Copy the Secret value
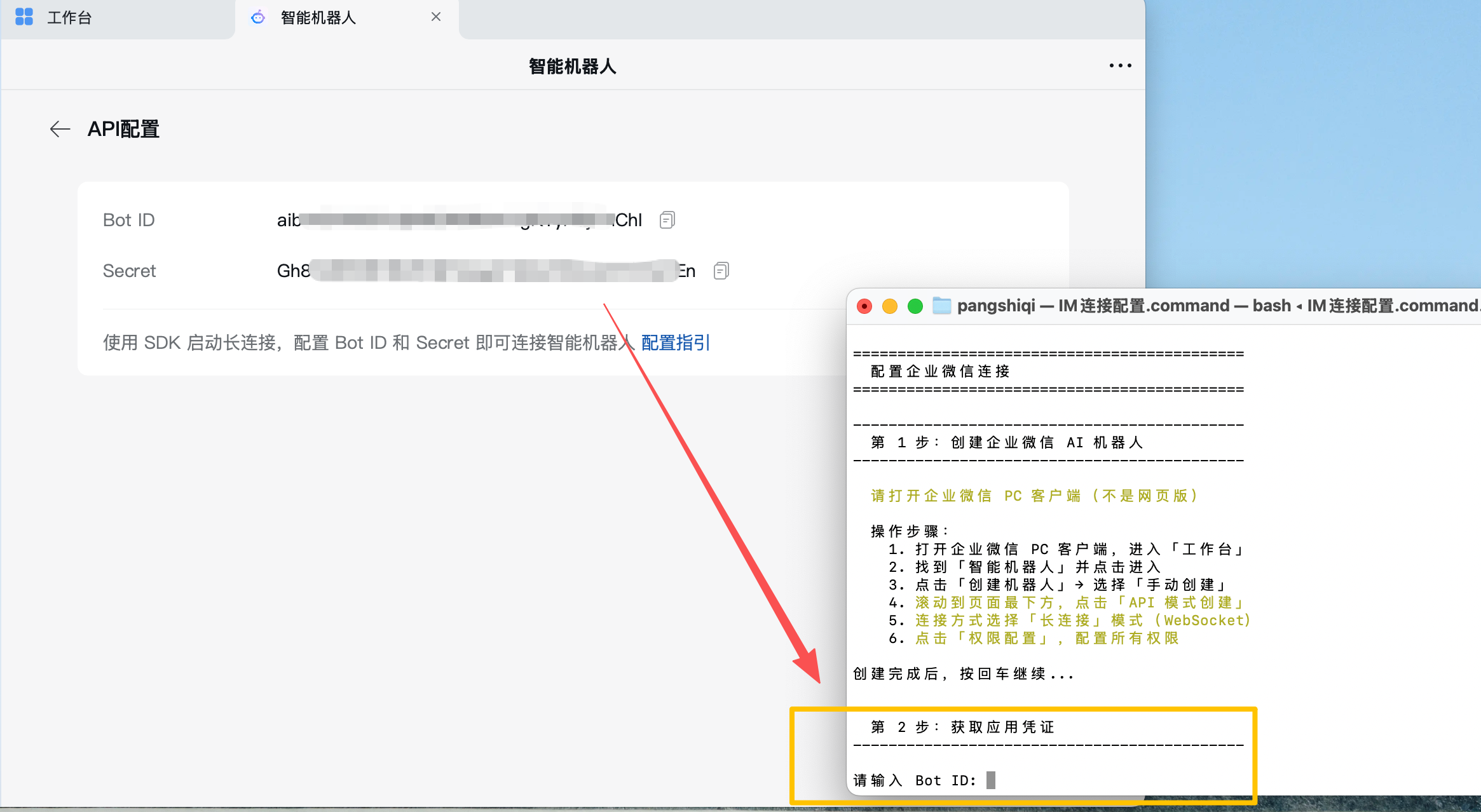The image size is (1481, 812). point(721,271)
